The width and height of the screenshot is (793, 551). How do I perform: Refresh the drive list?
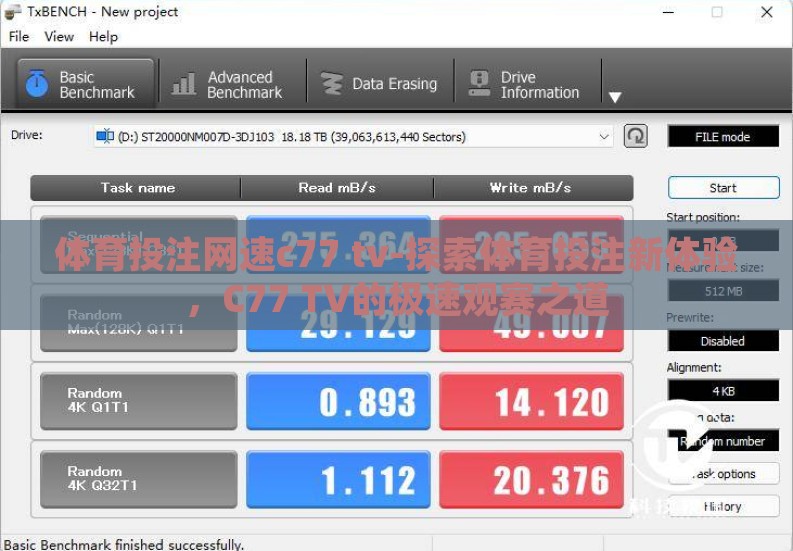635,136
